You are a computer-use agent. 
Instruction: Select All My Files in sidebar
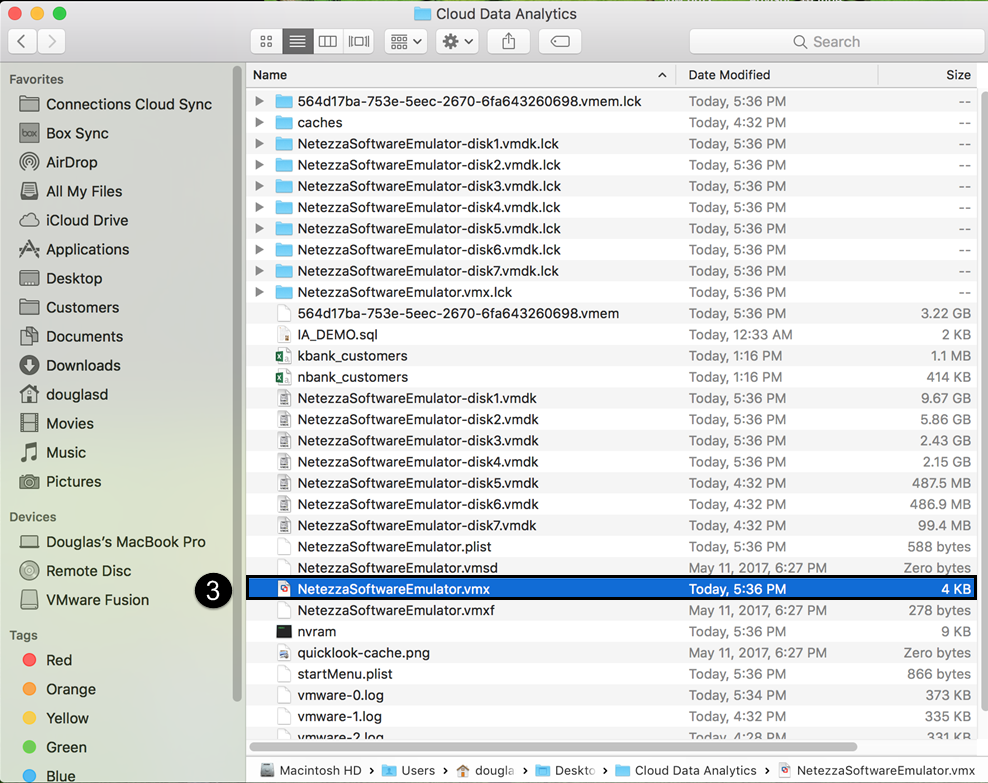(x=71, y=191)
